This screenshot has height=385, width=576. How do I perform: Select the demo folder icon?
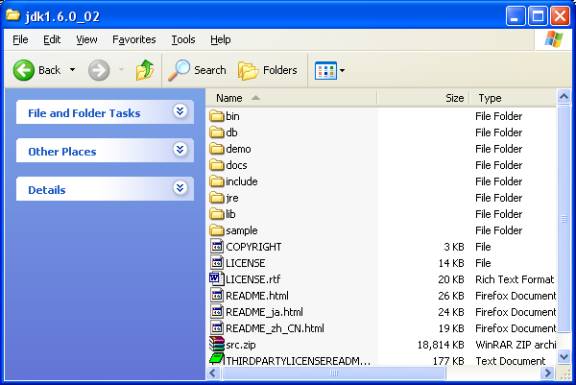pyautogui.click(x=217, y=149)
